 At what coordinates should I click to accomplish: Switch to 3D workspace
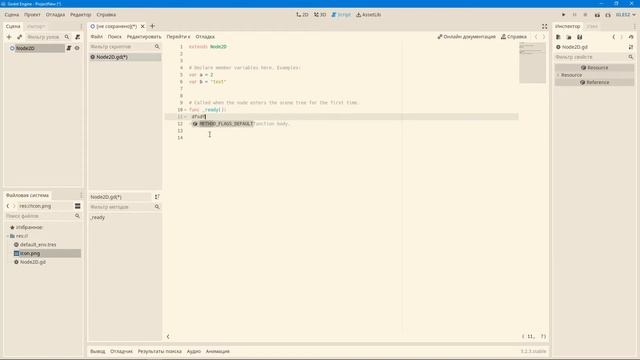coord(320,15)
